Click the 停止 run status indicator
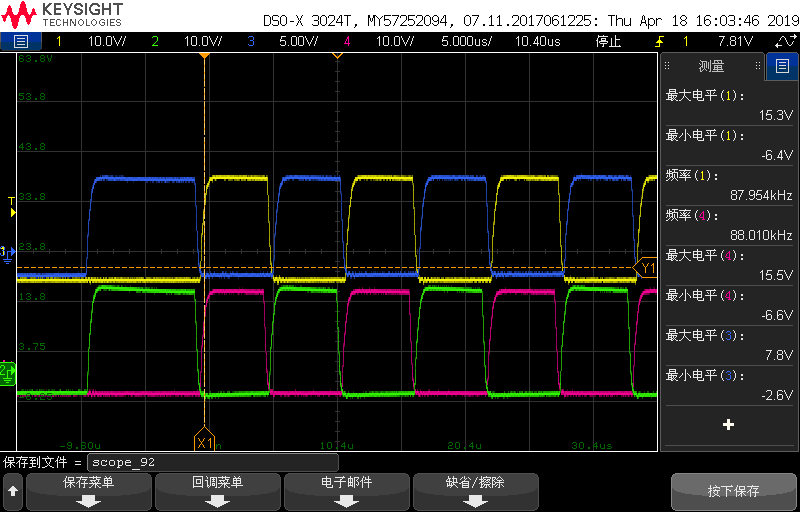This screenshot has height=512, width=800. point(608,41)
